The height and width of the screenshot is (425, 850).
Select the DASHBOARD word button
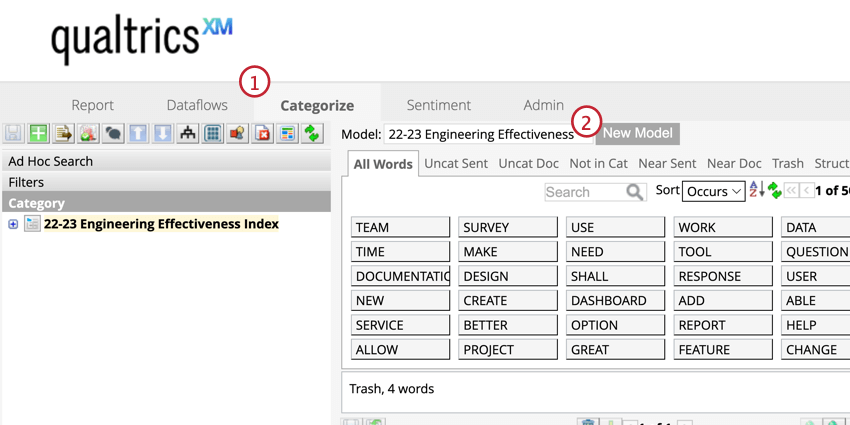pos(615,300)
